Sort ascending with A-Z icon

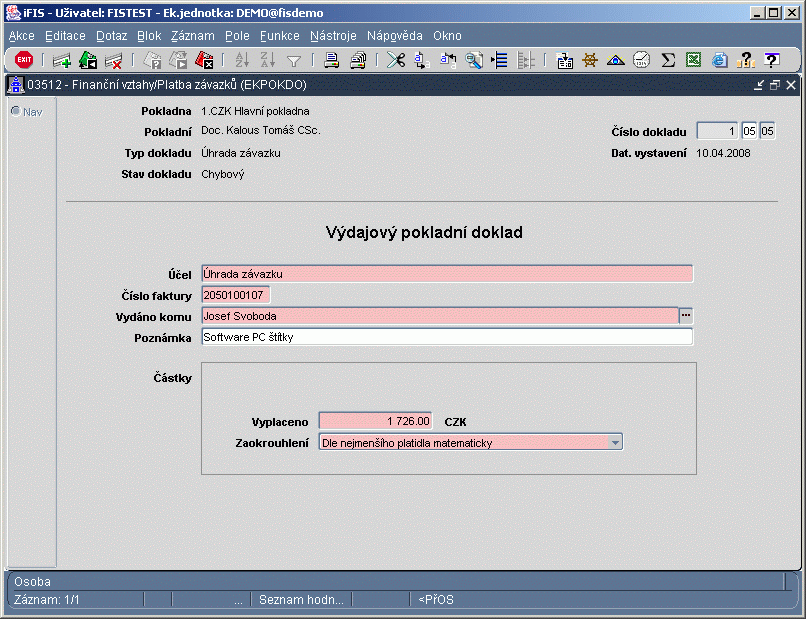(242, 60)
